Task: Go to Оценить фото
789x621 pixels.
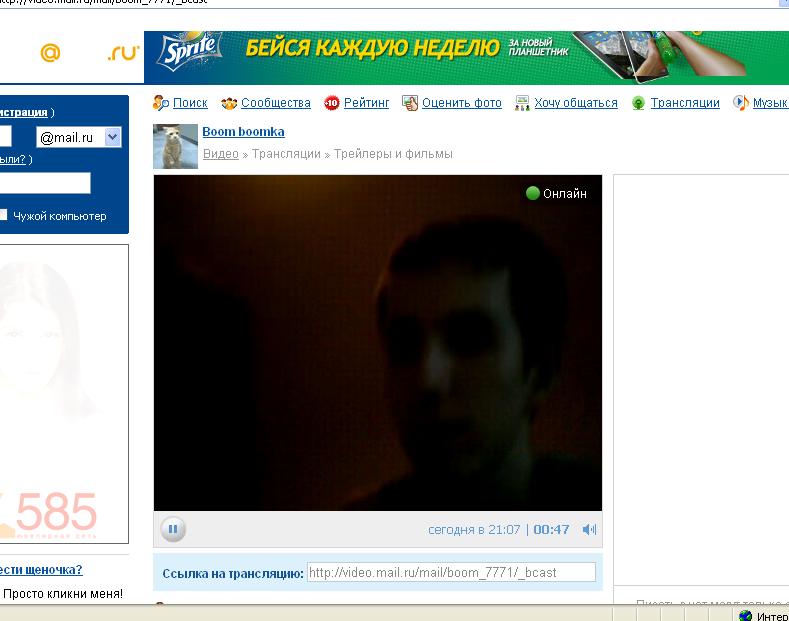Action: (462, 103)
